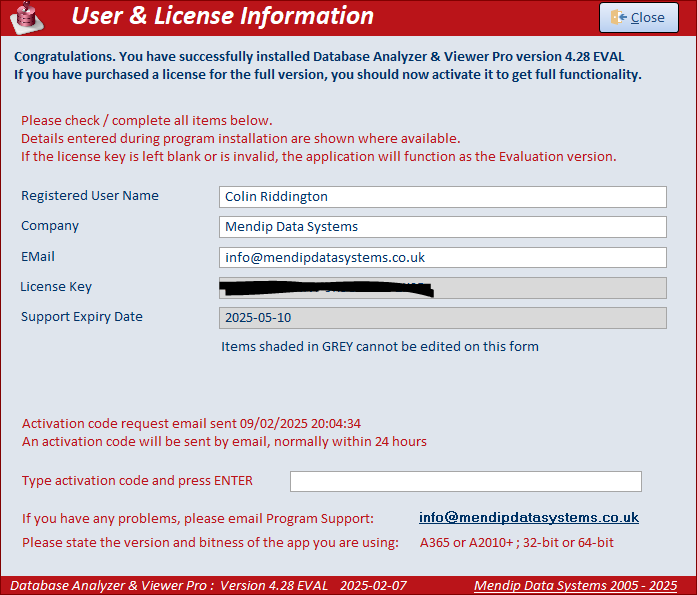
Task: Focus the activation code input box
Action: (x=466, y=481)
